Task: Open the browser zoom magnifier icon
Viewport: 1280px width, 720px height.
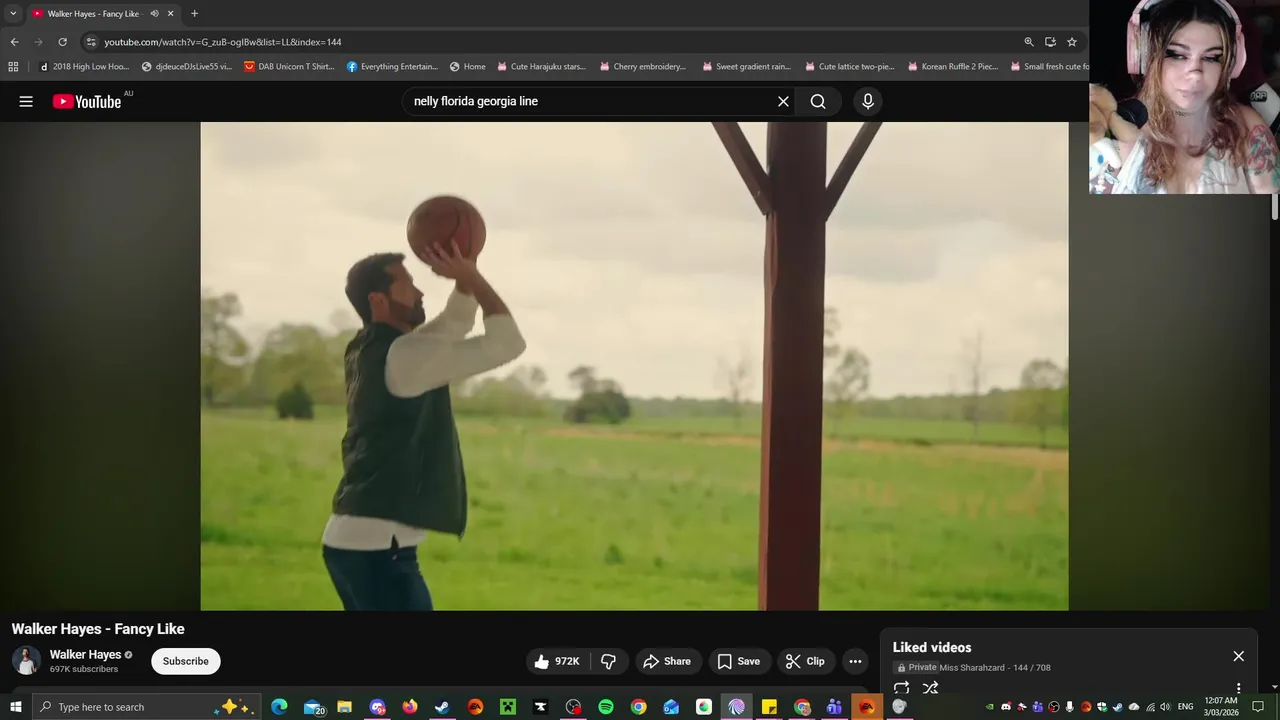Action: 1029,42
